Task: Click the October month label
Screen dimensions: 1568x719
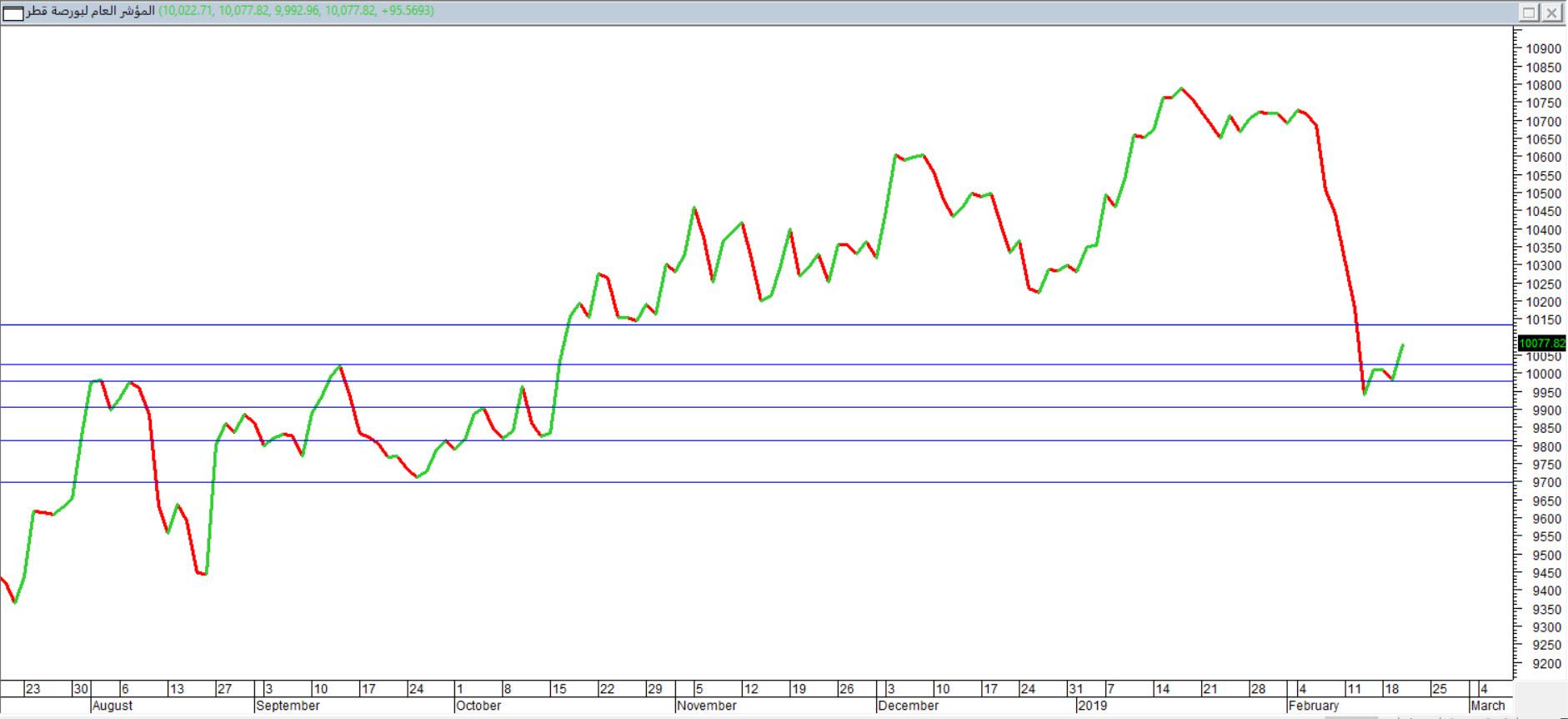Action: tap(479, 706)
